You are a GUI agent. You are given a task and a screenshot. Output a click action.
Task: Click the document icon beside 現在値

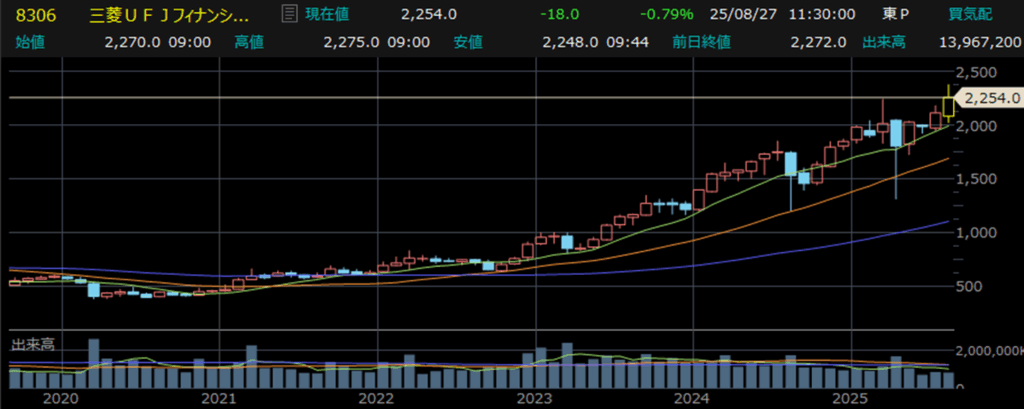pos(289,14)
